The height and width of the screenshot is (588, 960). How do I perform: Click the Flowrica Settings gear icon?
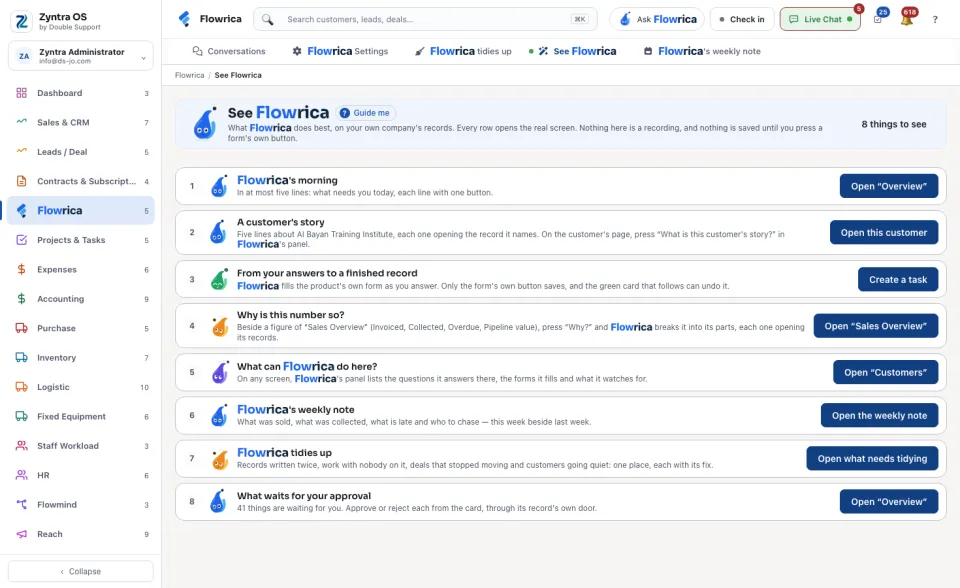[x=297, y=51]
